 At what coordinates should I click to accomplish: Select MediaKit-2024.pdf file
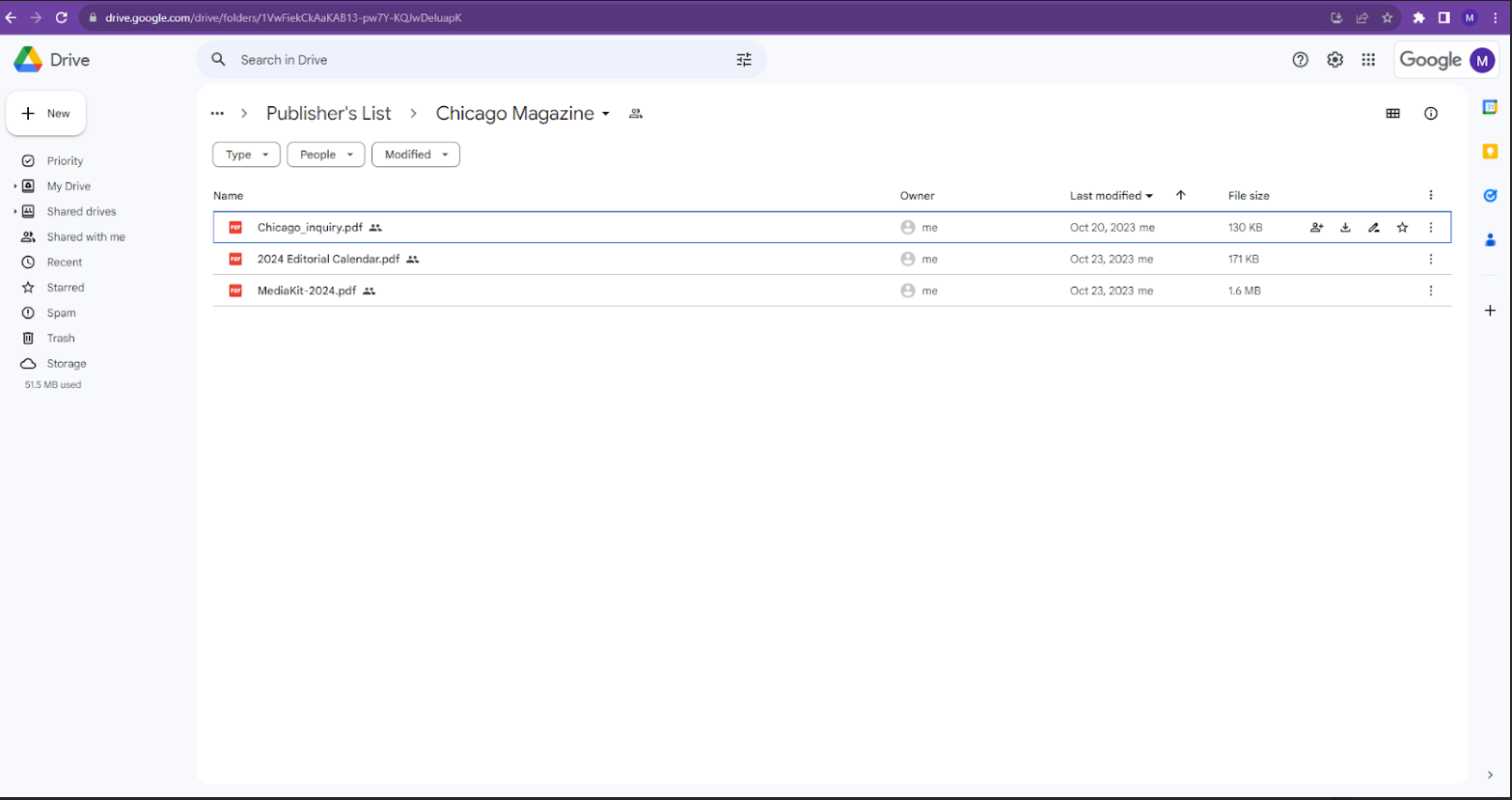832,290
